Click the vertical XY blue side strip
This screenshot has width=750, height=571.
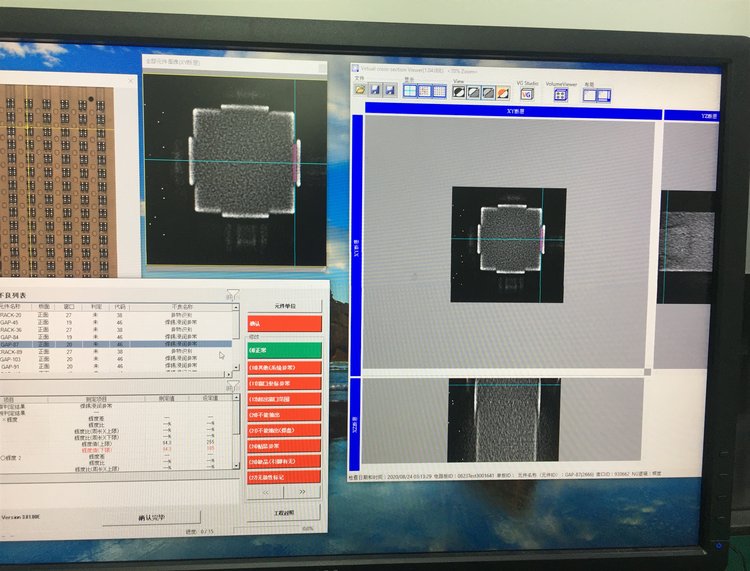[x=356, y=245]
